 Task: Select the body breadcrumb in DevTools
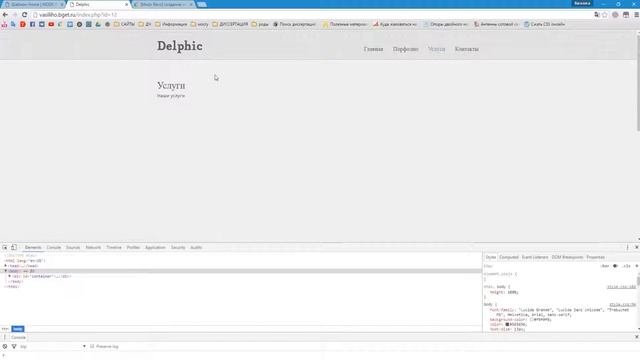(18, 329)
